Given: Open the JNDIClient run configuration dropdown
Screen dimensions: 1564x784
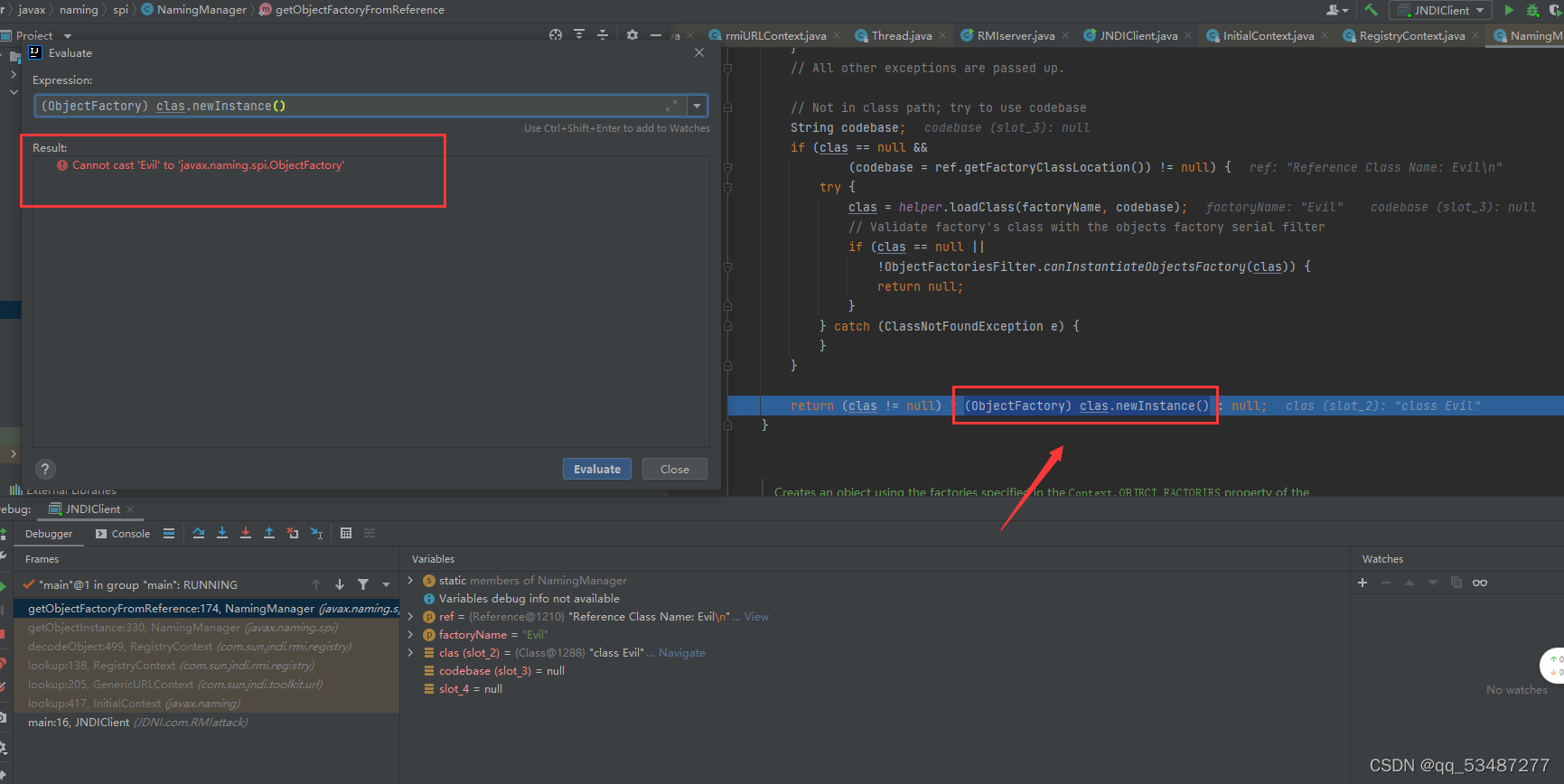Looking at the screenshot, I should click(x=1442, y=10).
